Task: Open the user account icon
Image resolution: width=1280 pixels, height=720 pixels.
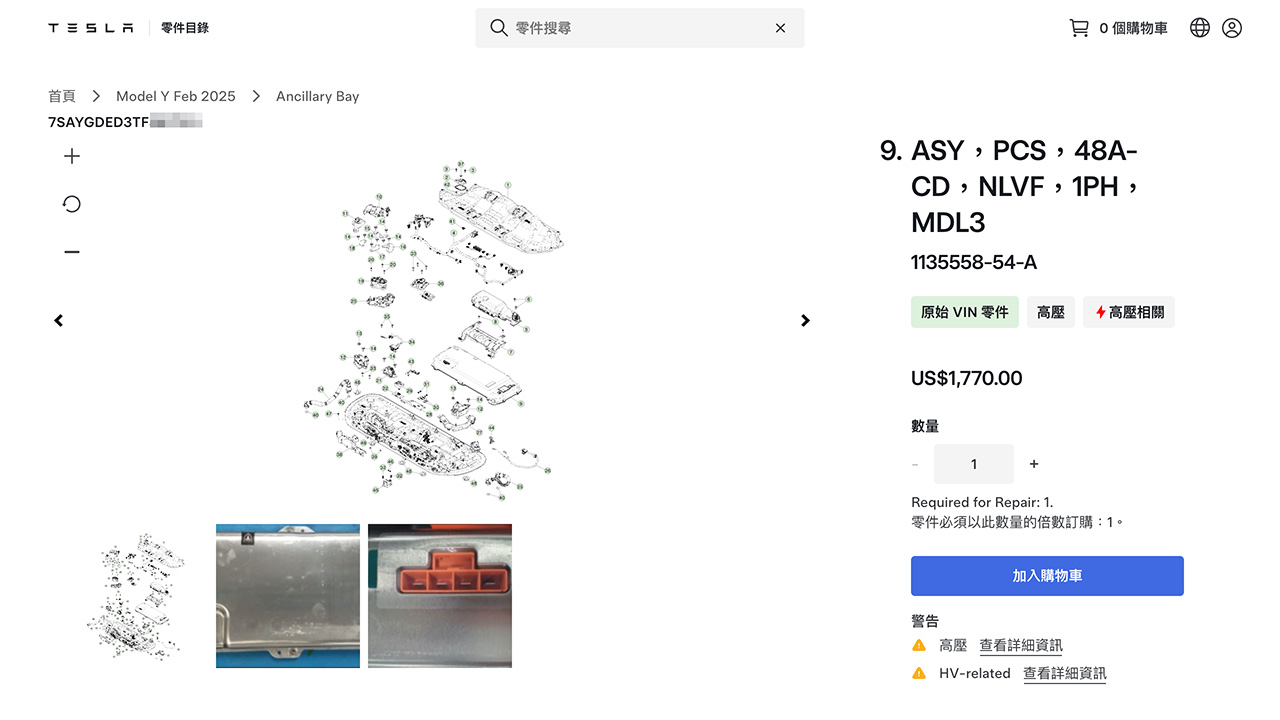Action: [1232, 28]
